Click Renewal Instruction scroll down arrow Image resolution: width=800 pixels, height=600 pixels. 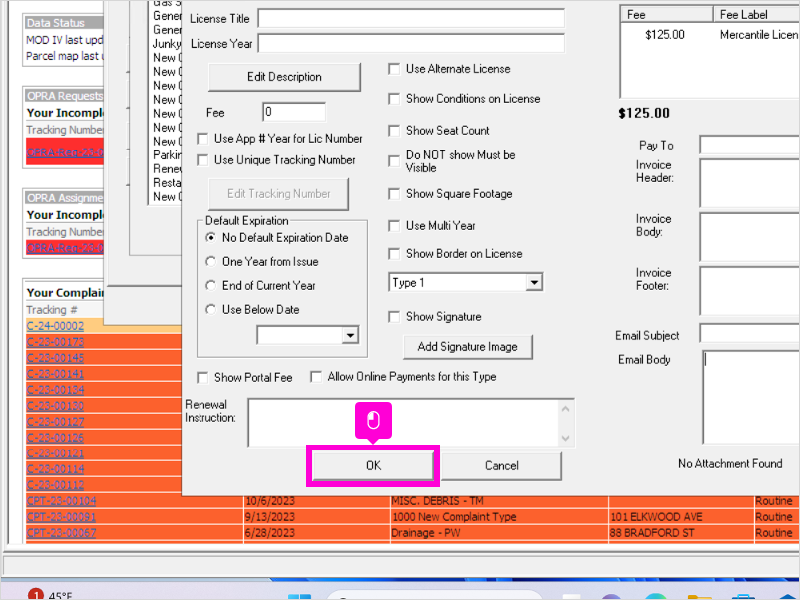pyautogui.click(x=565, y=438)
